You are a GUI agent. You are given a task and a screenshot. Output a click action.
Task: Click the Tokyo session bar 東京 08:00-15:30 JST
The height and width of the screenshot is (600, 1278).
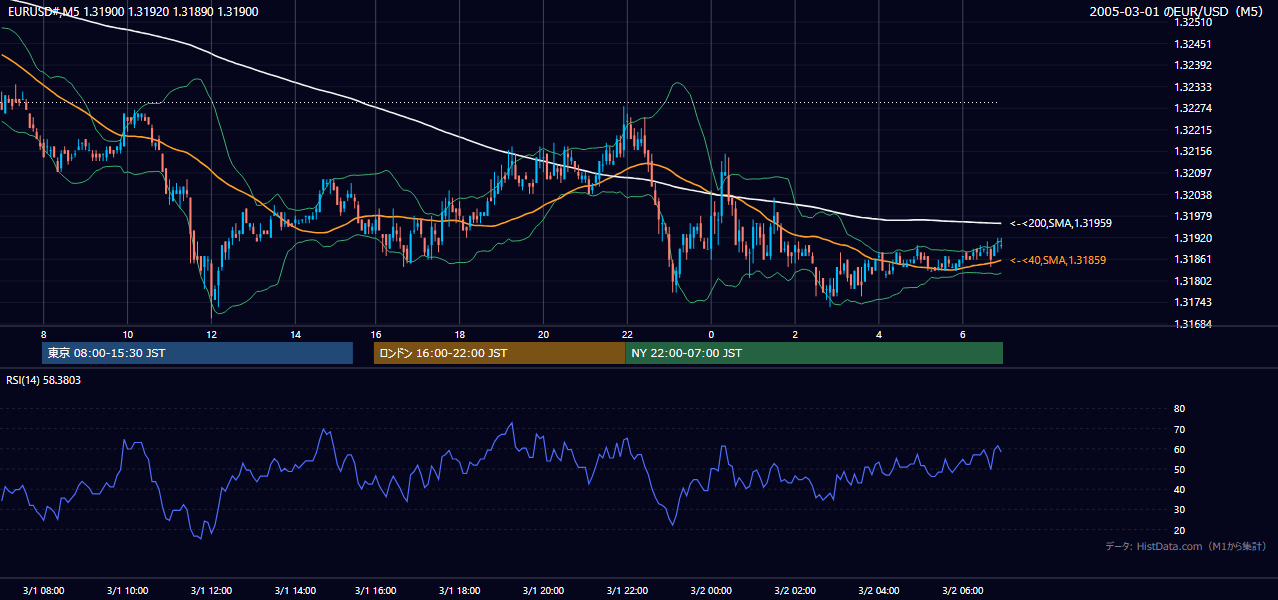pyautogui.click(x=197, y=353)
